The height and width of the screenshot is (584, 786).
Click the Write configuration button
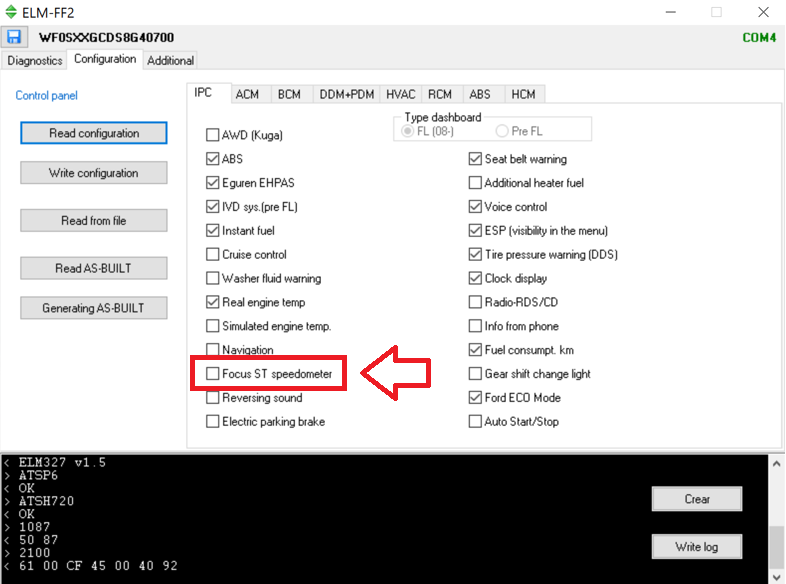[93, 173]
